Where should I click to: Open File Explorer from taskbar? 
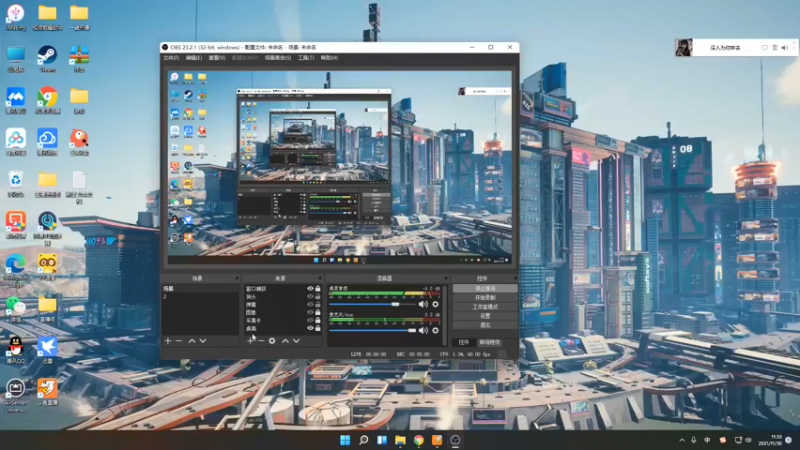point(400,440)
